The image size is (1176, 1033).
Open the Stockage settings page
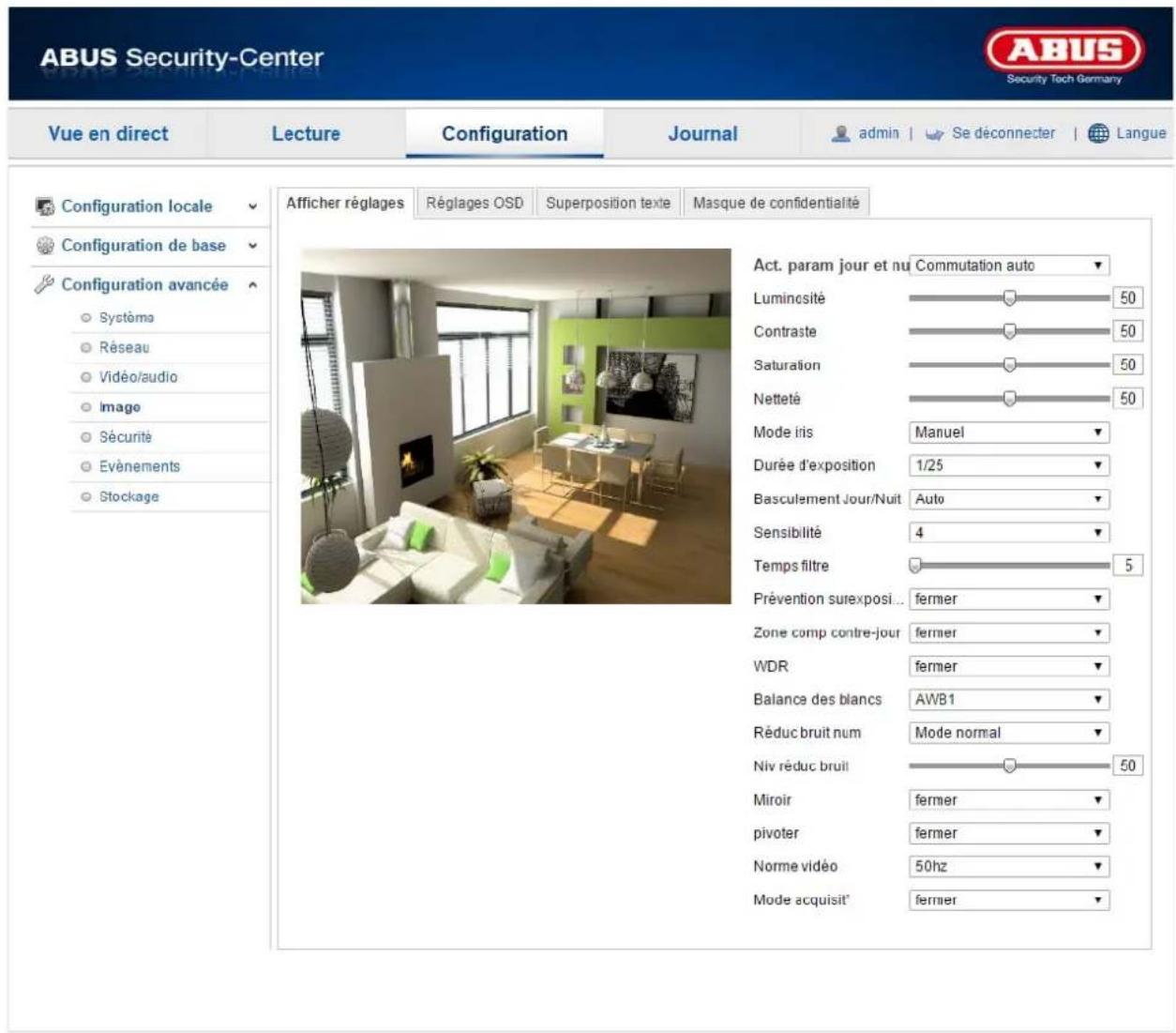(x=129, y=496)
